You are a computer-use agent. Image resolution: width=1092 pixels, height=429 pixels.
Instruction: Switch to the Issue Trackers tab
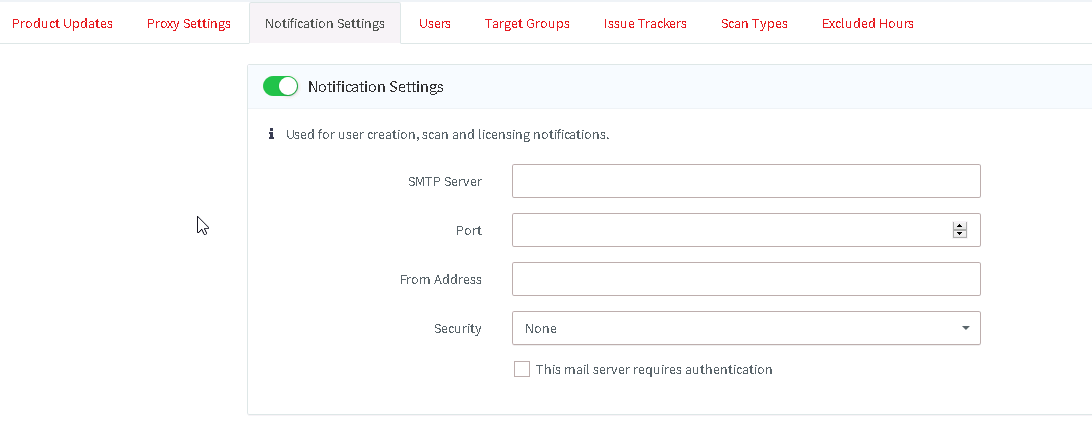[645, 23]
